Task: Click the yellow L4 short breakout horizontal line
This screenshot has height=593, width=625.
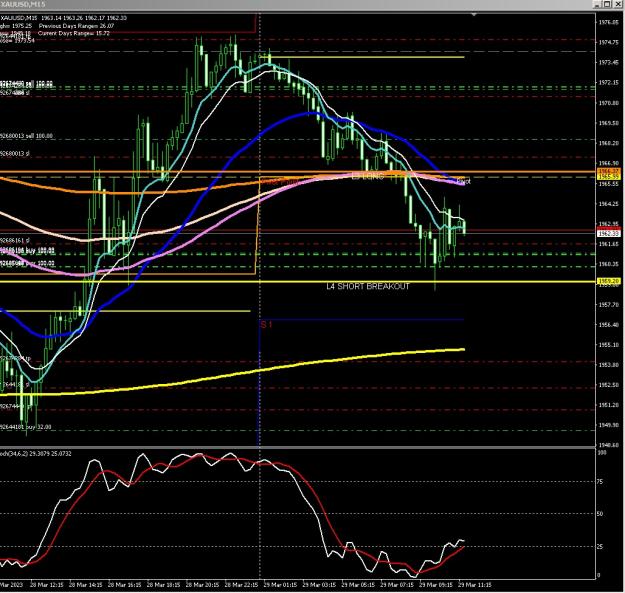Action: click(x=298, y=281)
